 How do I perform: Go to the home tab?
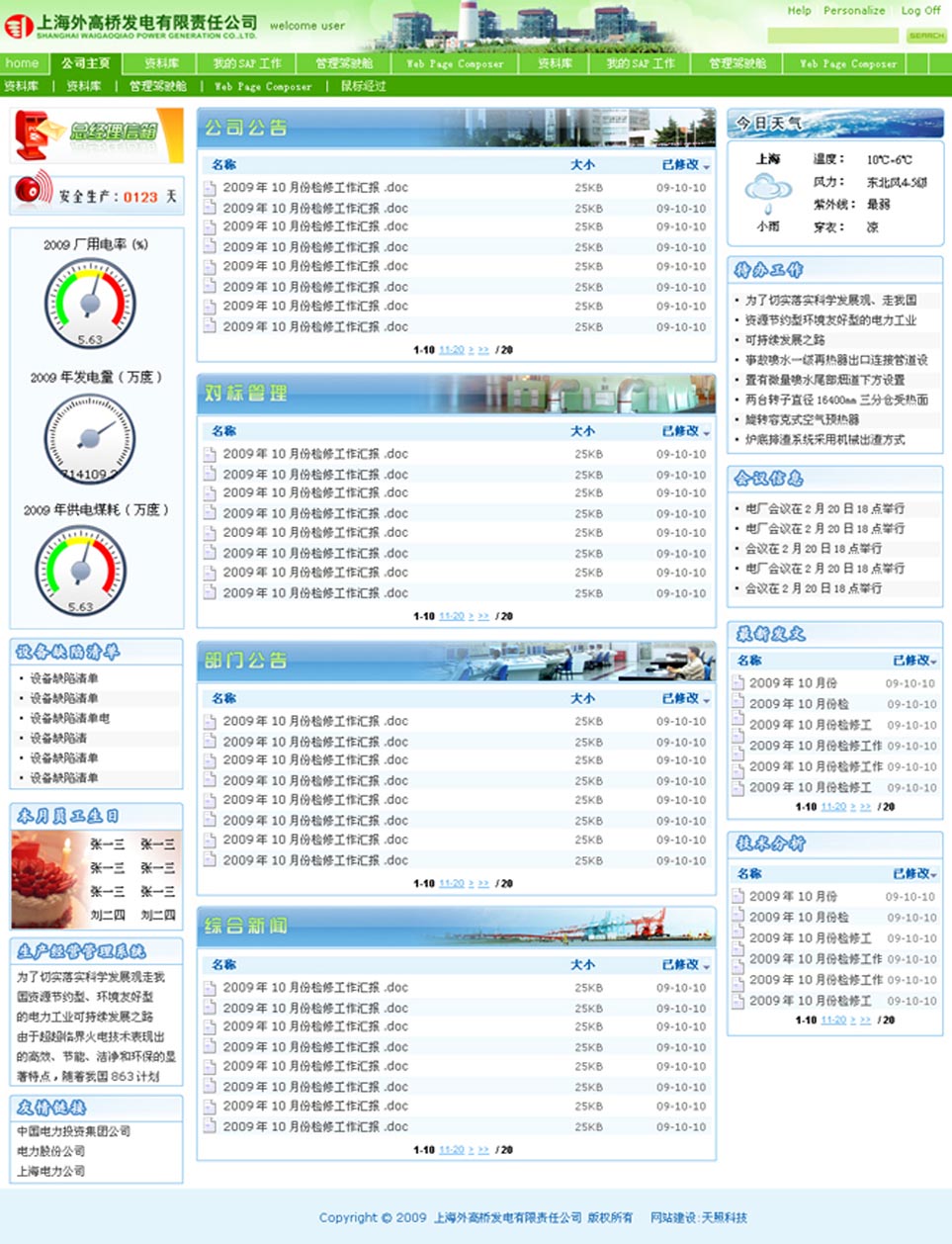[22, 63]
